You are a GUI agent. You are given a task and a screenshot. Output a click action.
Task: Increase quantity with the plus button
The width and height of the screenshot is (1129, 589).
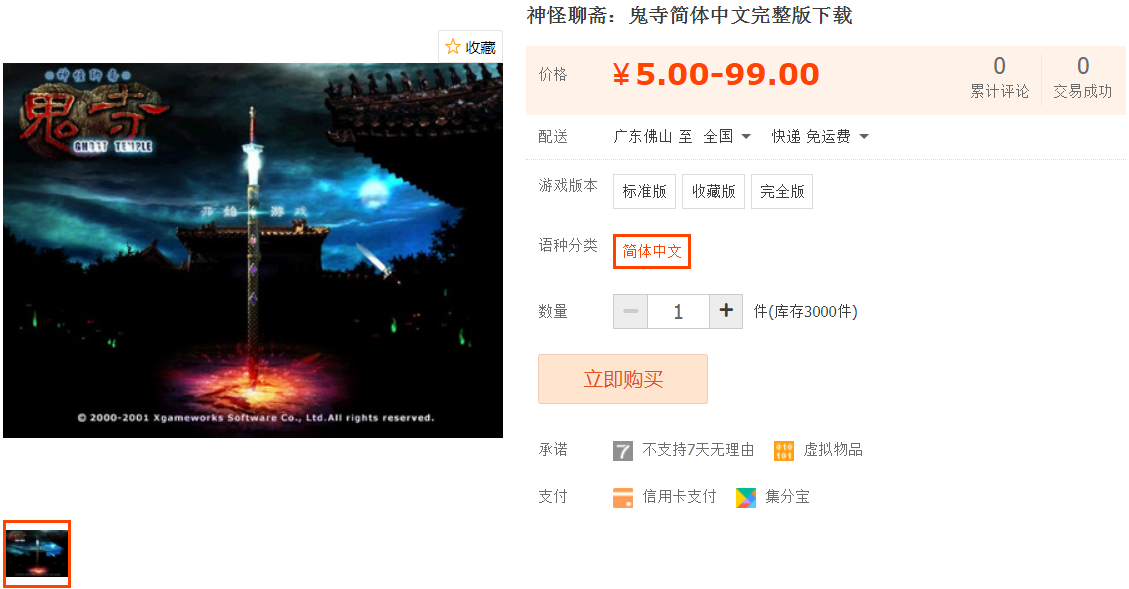726,311
